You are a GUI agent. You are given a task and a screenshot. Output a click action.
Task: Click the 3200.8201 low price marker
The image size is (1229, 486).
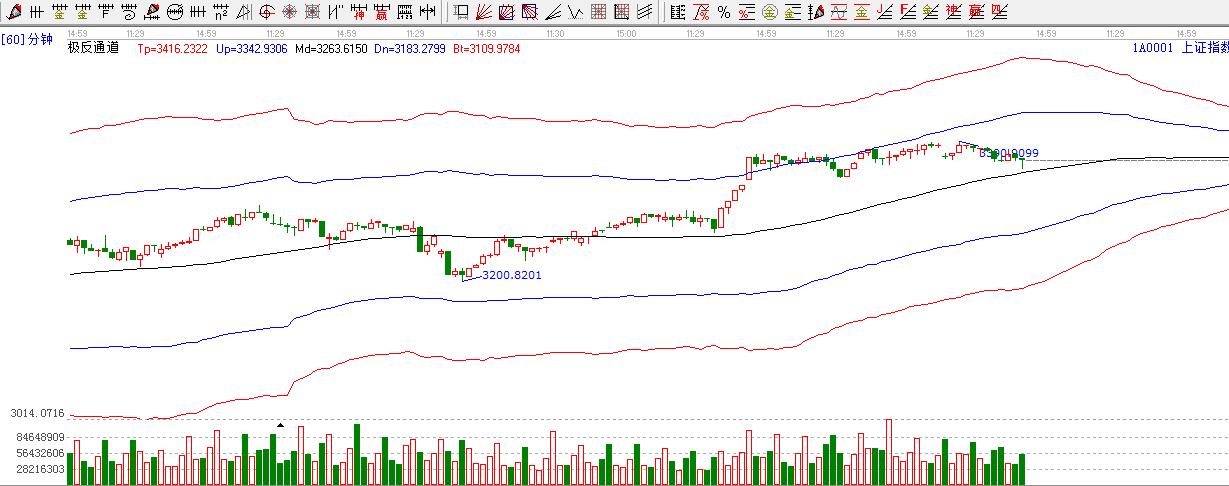click(x=511, y=275)
